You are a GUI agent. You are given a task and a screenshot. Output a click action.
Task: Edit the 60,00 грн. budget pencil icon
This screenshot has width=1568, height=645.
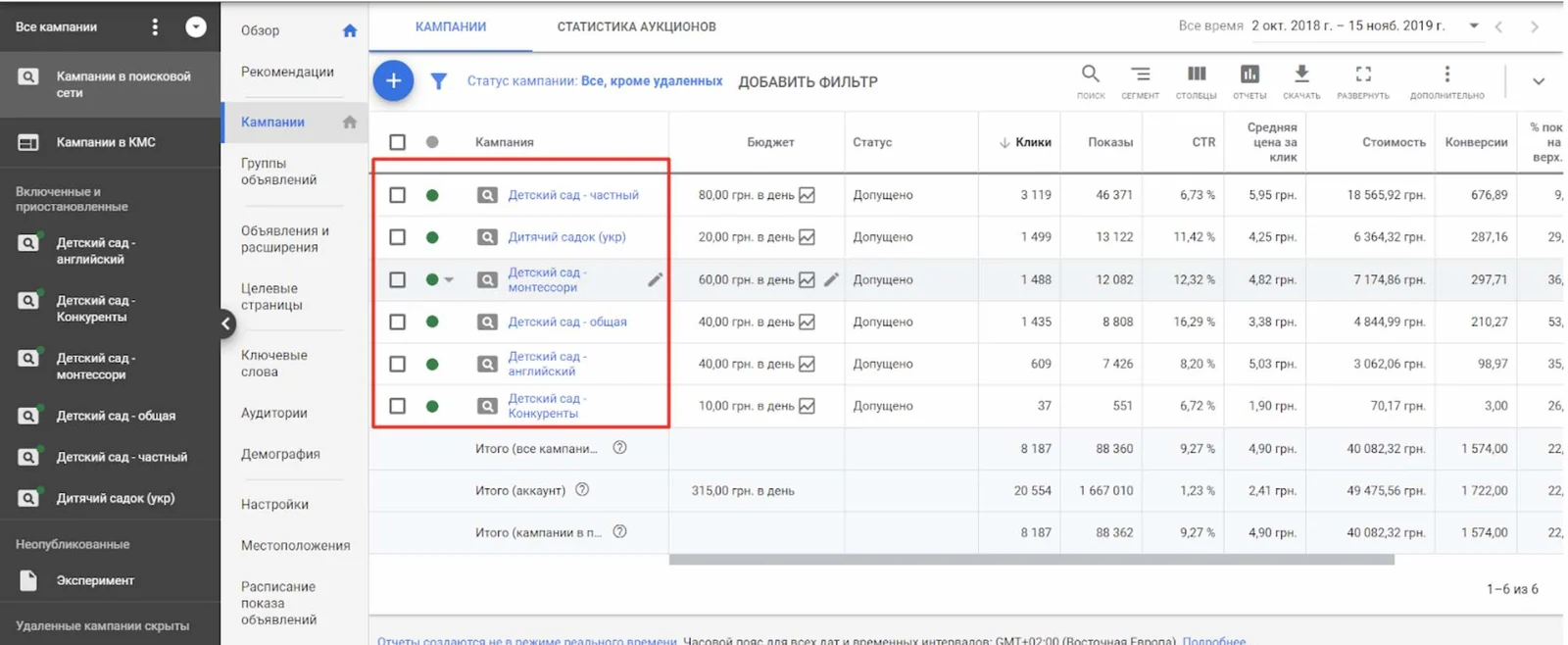click(x=831, y=279)
